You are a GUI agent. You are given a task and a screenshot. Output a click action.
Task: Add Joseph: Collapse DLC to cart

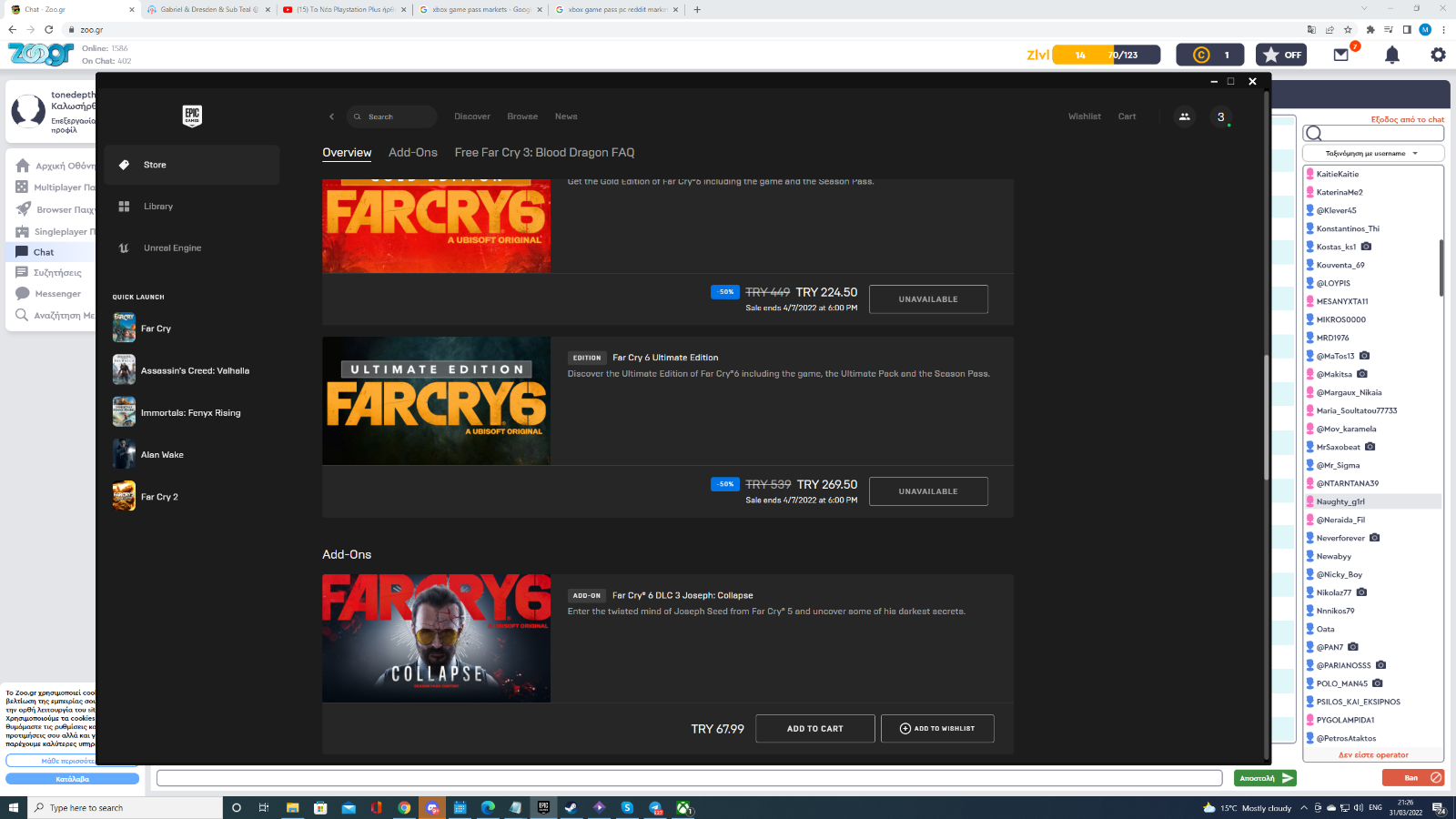coord(815,729)
